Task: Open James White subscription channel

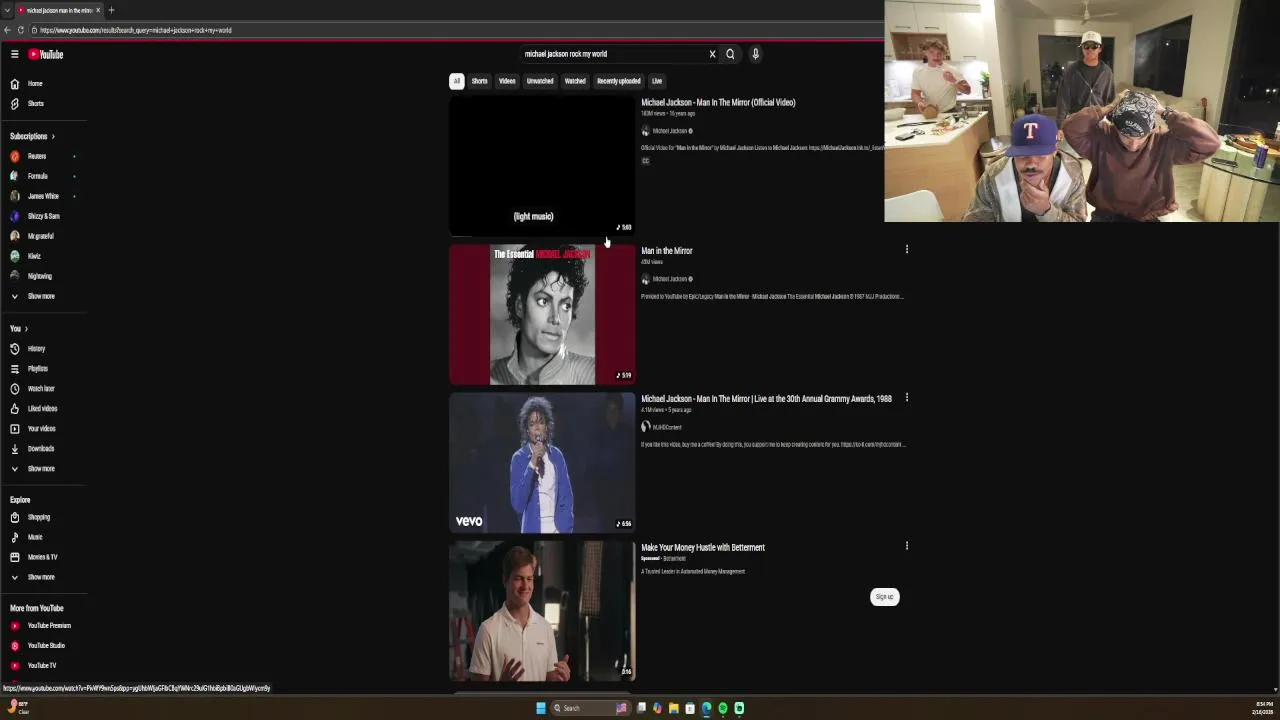Action: point(44,196)
